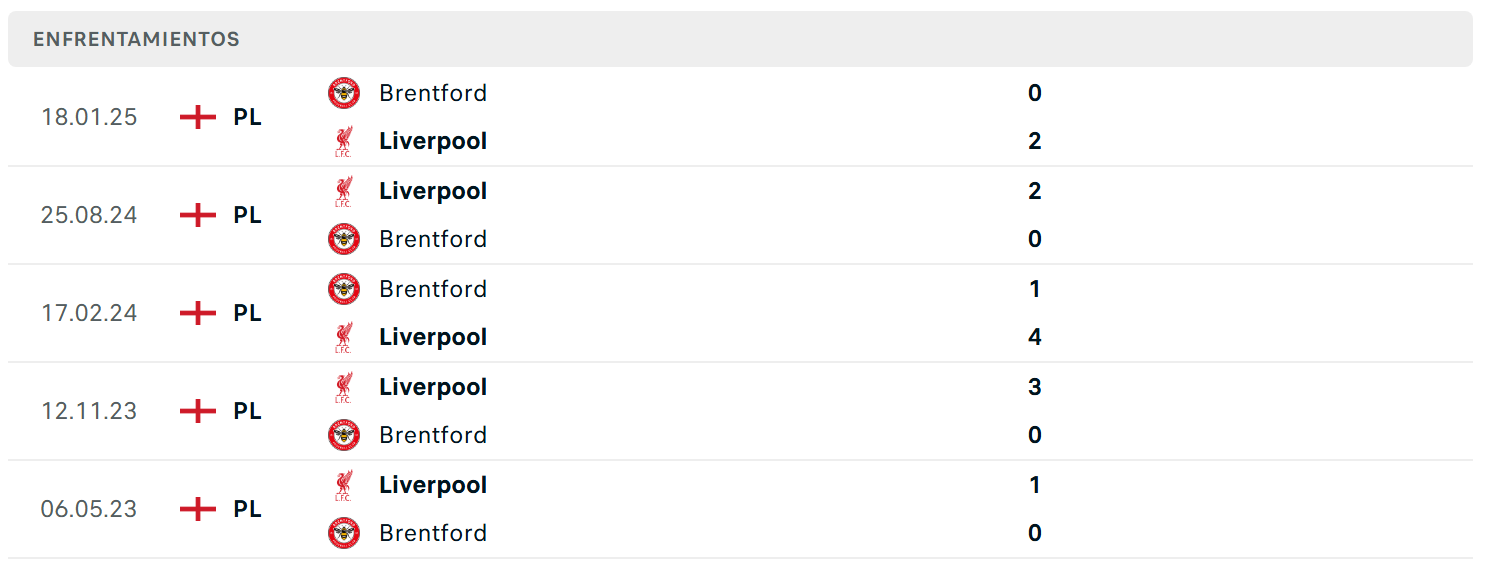
Task: Open the Liverpool team link in 17.02.24 match
Action: (x=433, y=337)
